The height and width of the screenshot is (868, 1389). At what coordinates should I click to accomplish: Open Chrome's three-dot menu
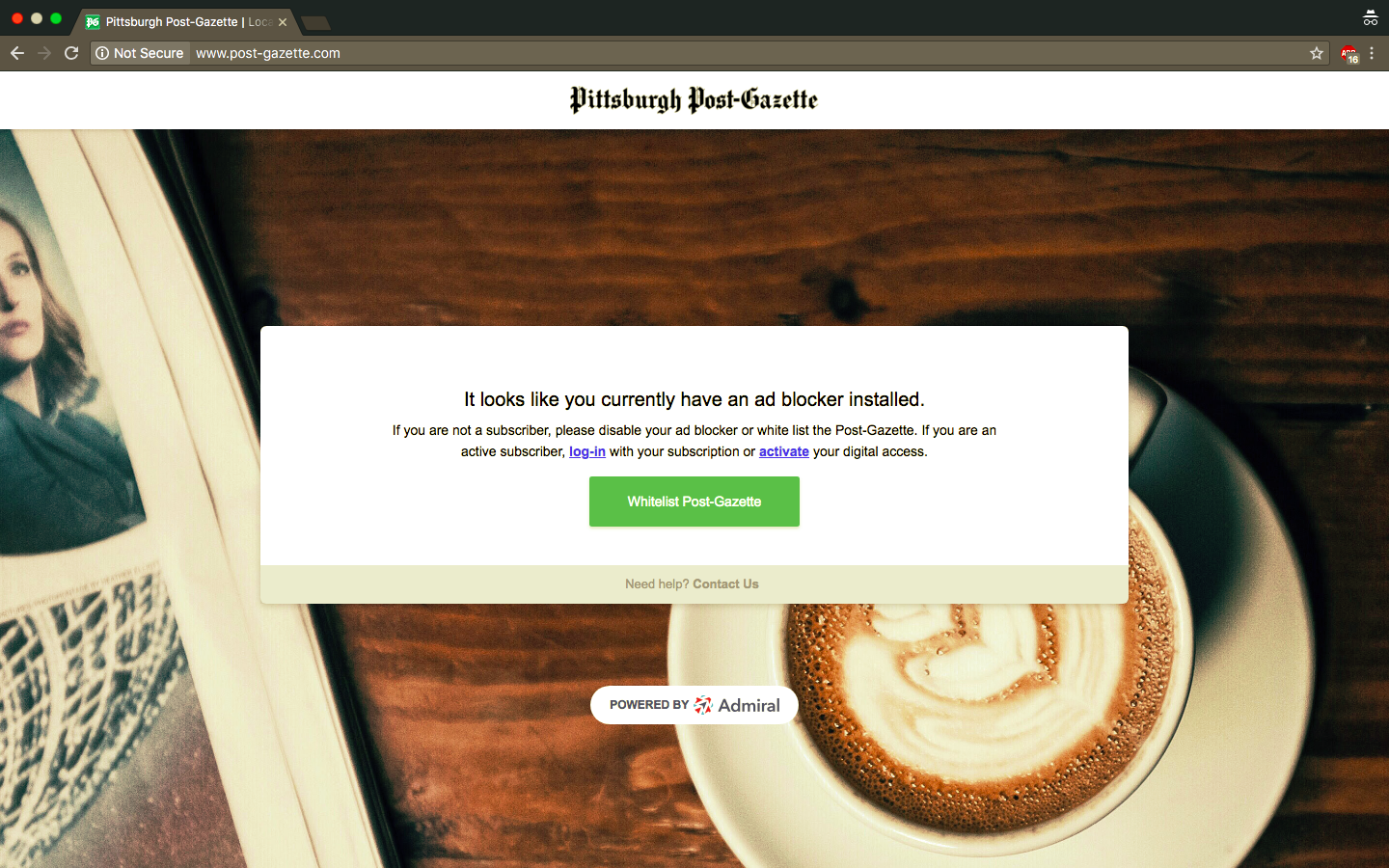1372,53
